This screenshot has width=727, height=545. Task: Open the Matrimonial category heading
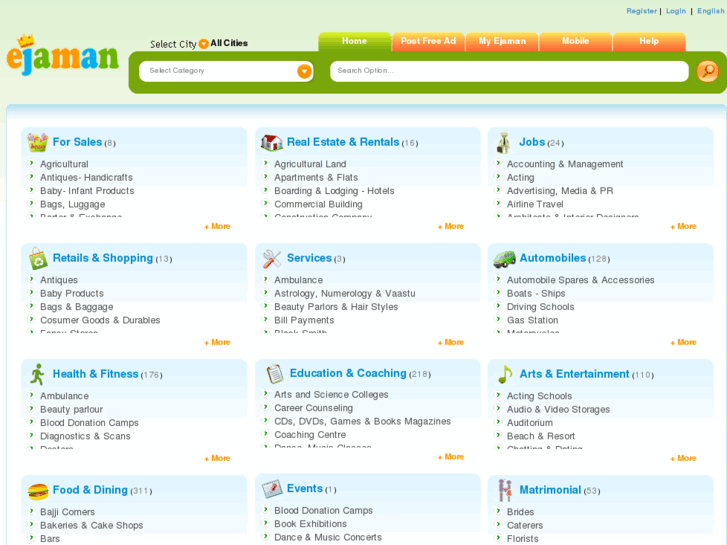coord(550,490)
